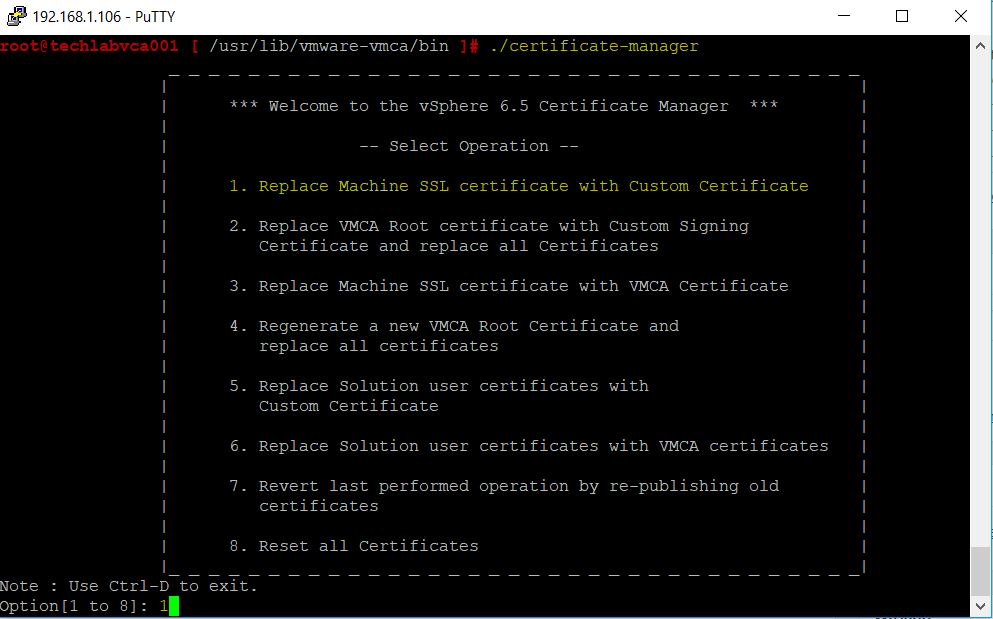Click the ./certificate-manager command text
This screenshot has width=993, height=619.
(x=594, y=46)
